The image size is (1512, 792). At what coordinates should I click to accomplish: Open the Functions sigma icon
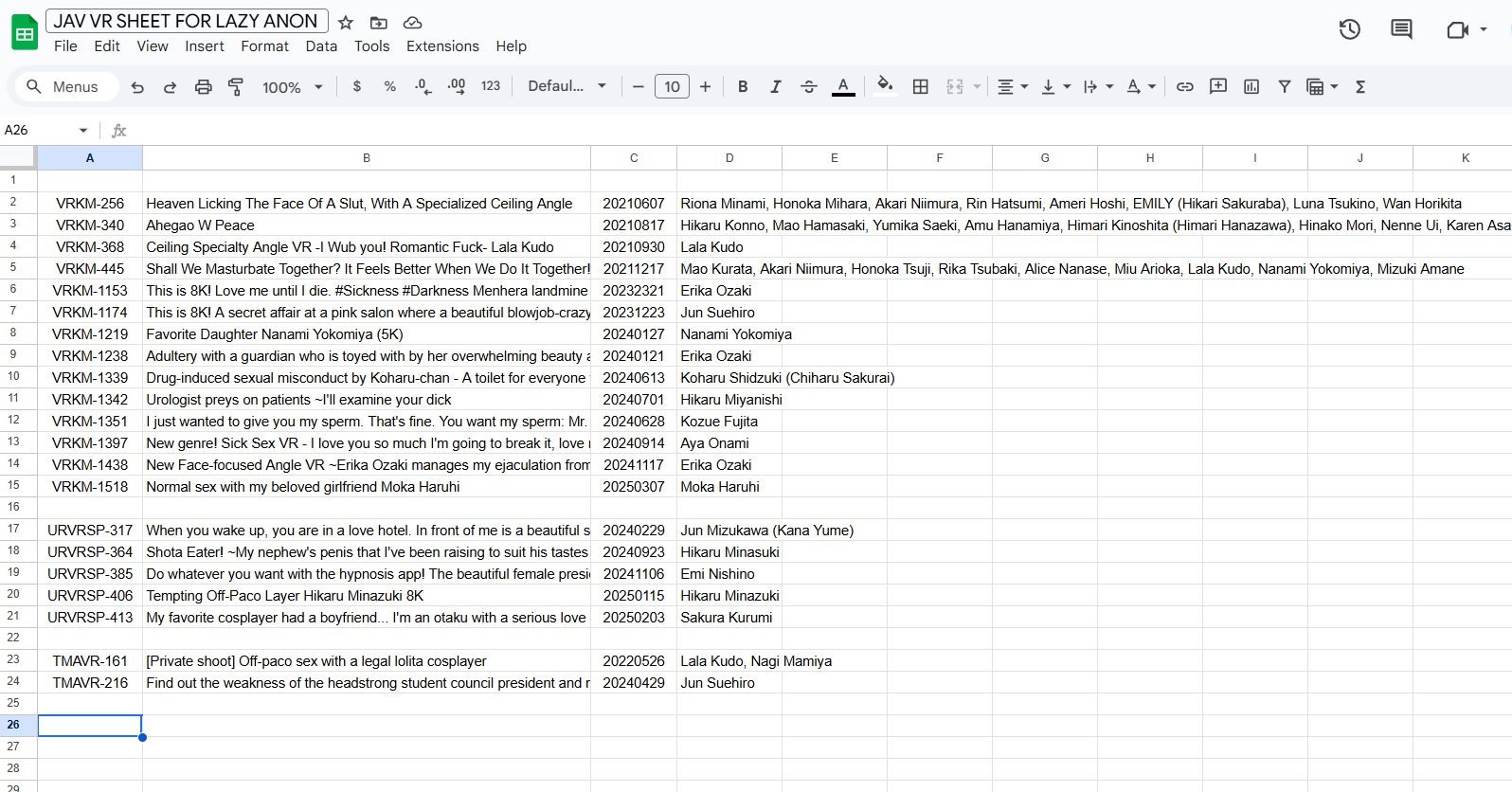click(x=1360, y=86)
